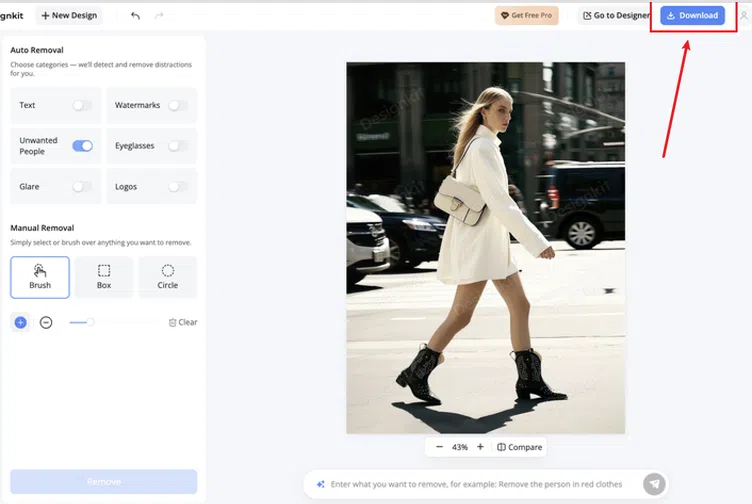The height and width of the screenshot is (504, 752).
Task: Select the Brush removal tool
Action: [x=40, y=277]
